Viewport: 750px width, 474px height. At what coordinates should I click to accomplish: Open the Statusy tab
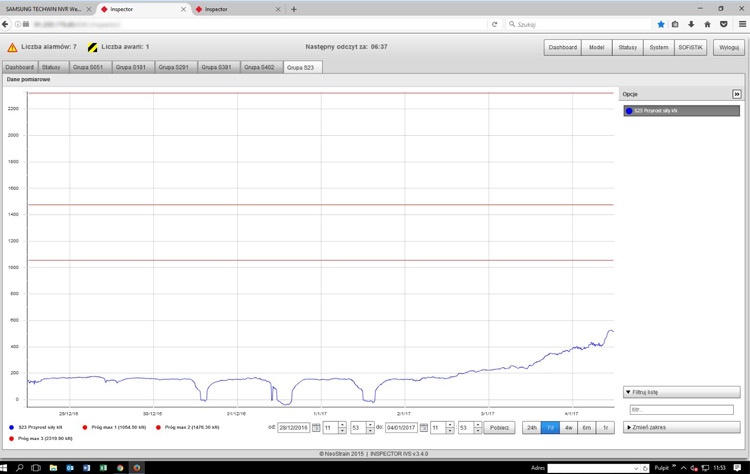(52, 67)
